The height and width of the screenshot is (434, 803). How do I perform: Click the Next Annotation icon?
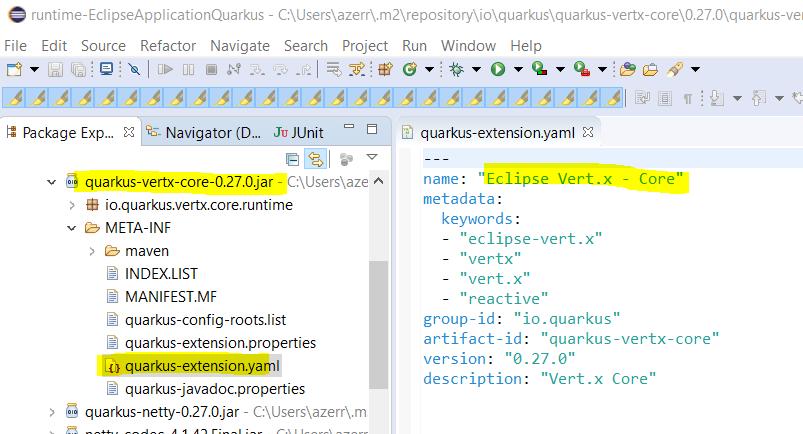click(x=717, y=98)
